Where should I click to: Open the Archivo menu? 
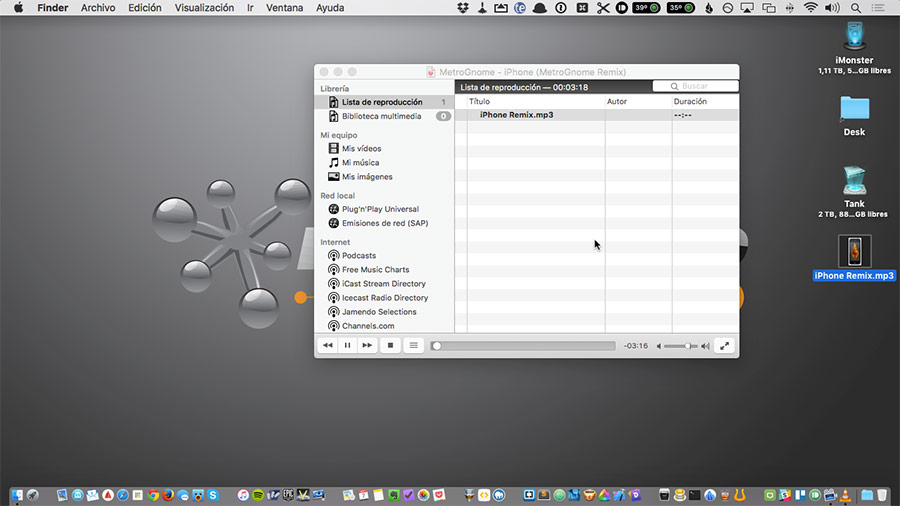(98, 8)
